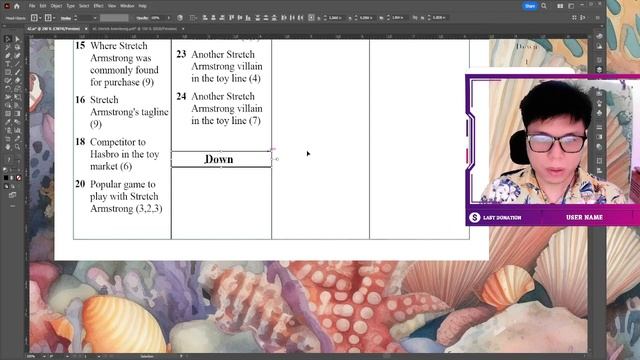The width and height of the screenshot is (640, 360).
Task: Select the Artboard tool
Action: 8,139
